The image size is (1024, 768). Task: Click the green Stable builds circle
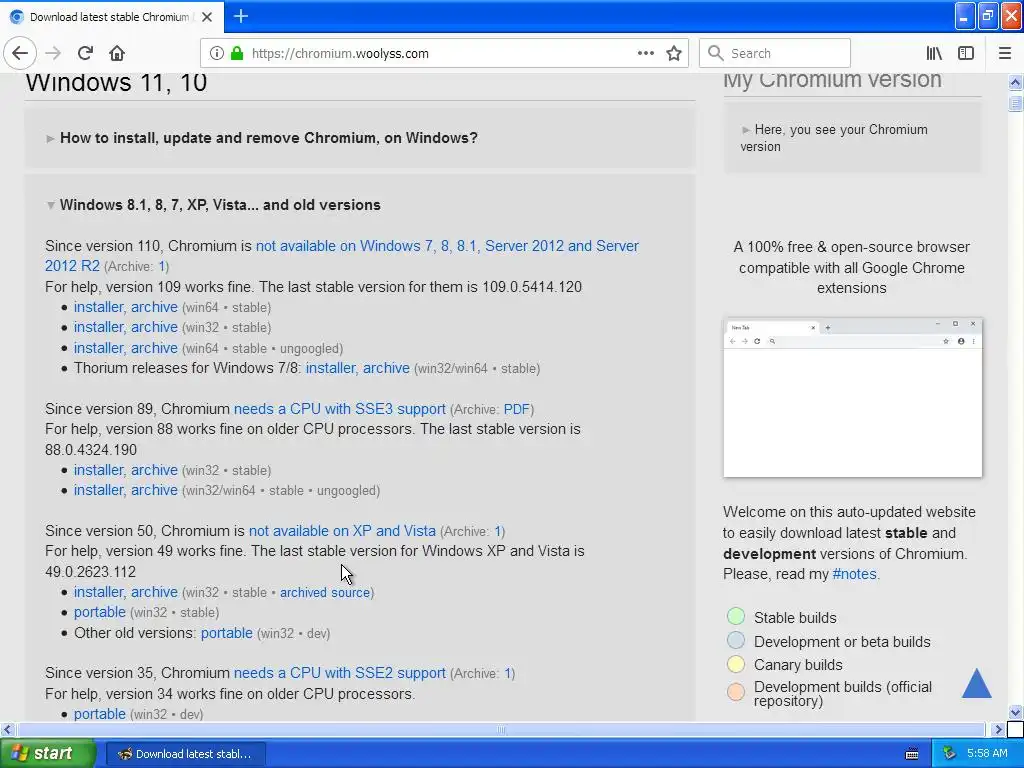click(736, 616)
